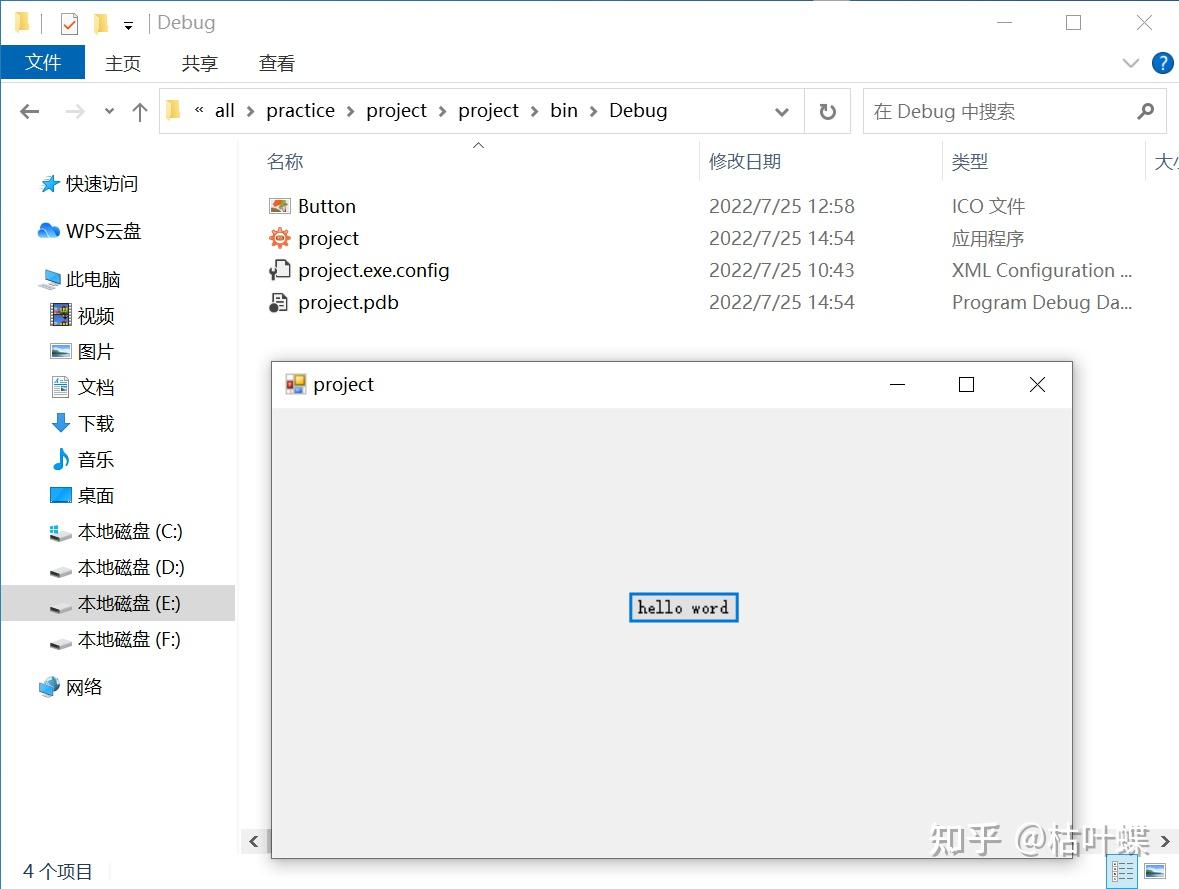Refresh the Debug folder view
Image resolution: width=1179 pixels, height=889 pixels.
pyautogui.click(x=828, y=111)
